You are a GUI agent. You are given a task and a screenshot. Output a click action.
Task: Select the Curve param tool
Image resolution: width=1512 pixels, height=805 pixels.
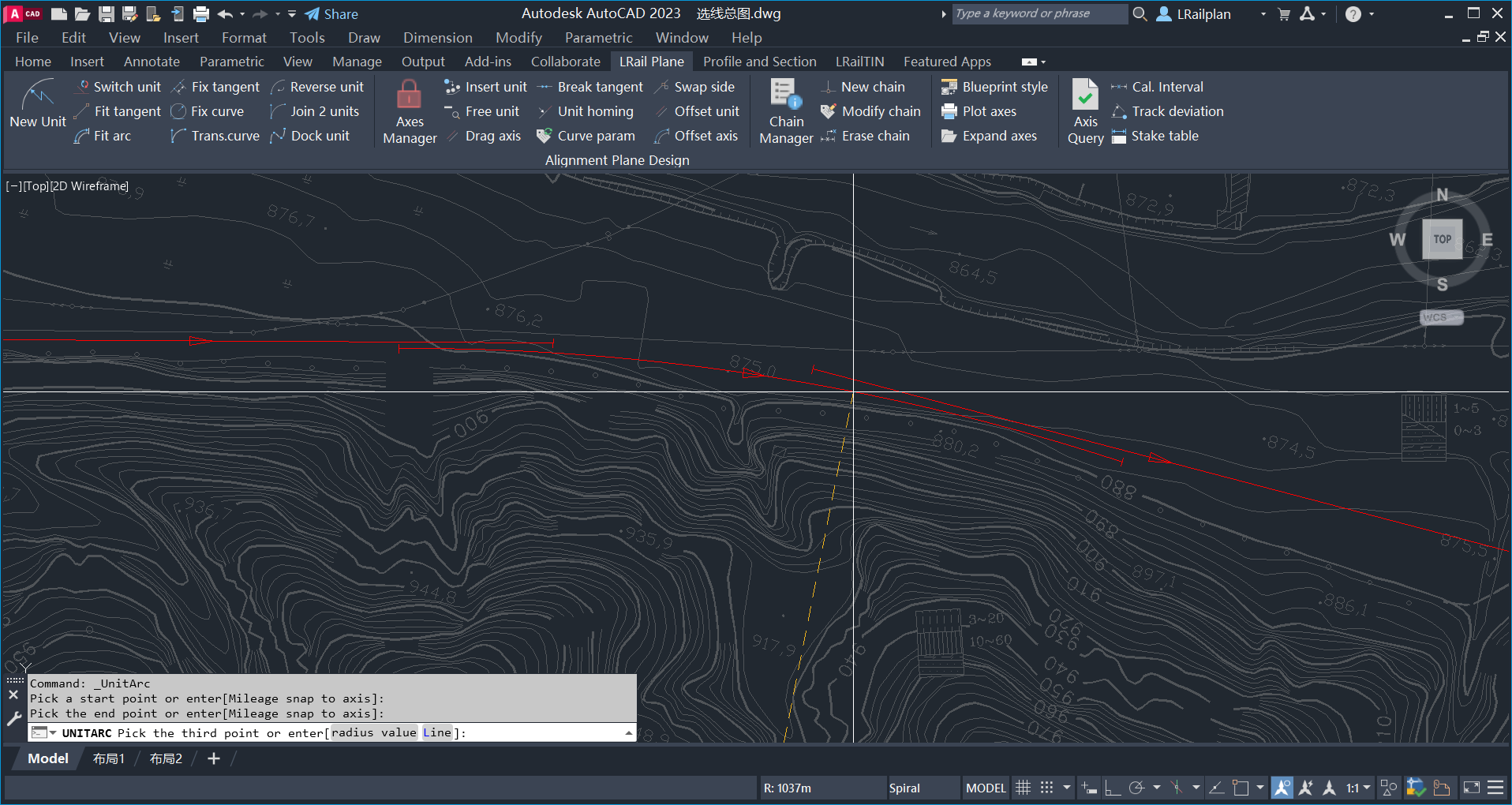click(x=586, y=136)
